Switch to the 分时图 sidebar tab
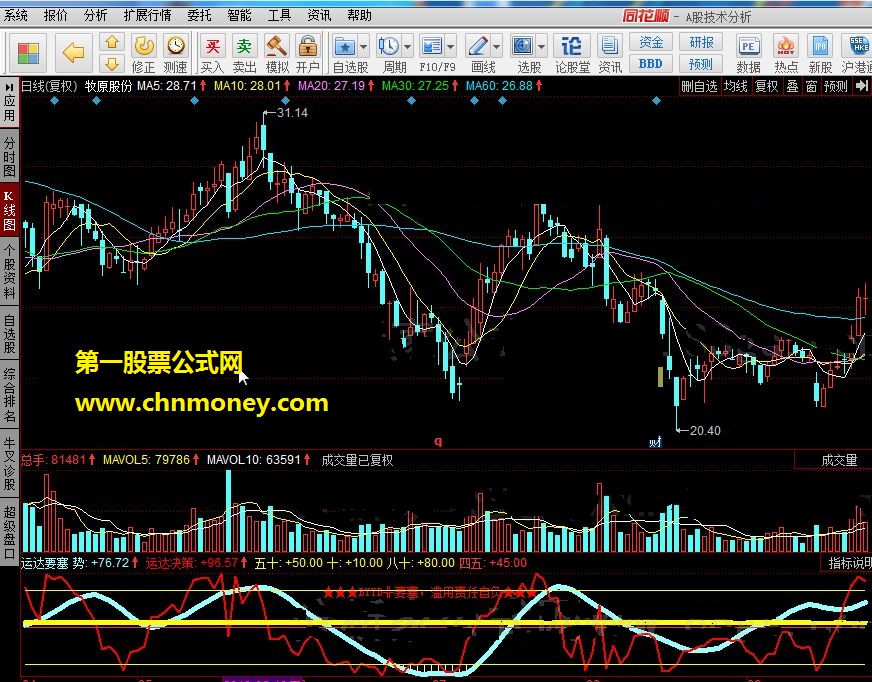 pos(9,156)
